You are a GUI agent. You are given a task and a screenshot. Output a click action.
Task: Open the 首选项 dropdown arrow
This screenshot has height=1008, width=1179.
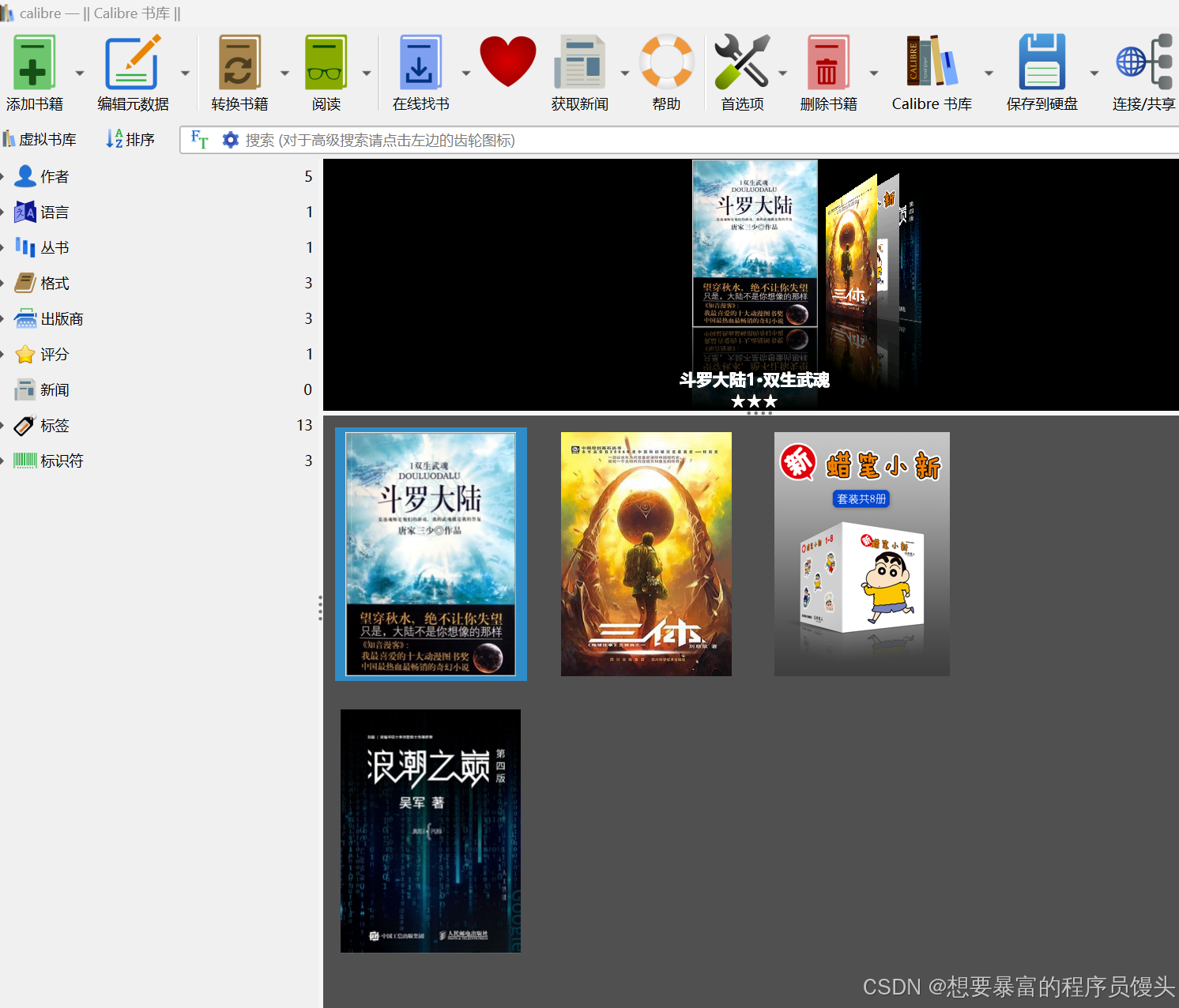coord(783,73)
